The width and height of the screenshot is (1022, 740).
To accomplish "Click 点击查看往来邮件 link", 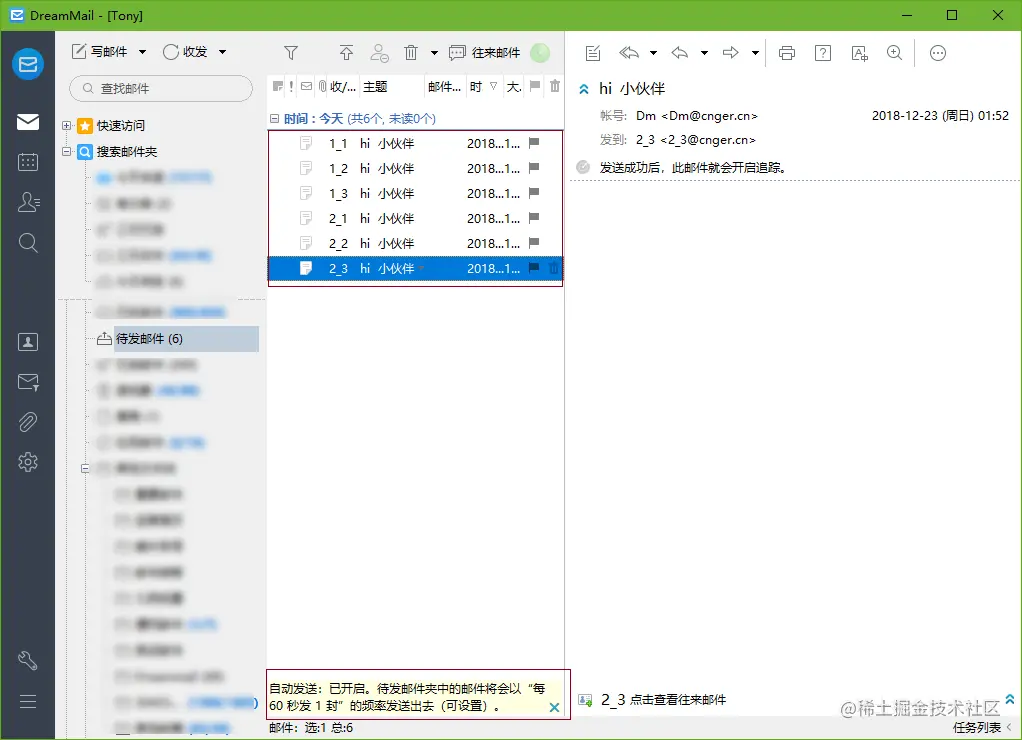I will coord(678,700).
